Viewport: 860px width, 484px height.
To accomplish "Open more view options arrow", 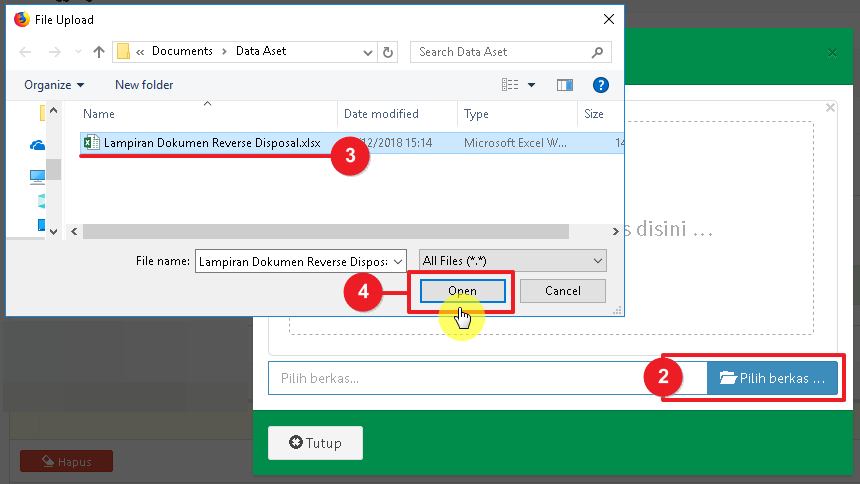I will pos(531,85).
